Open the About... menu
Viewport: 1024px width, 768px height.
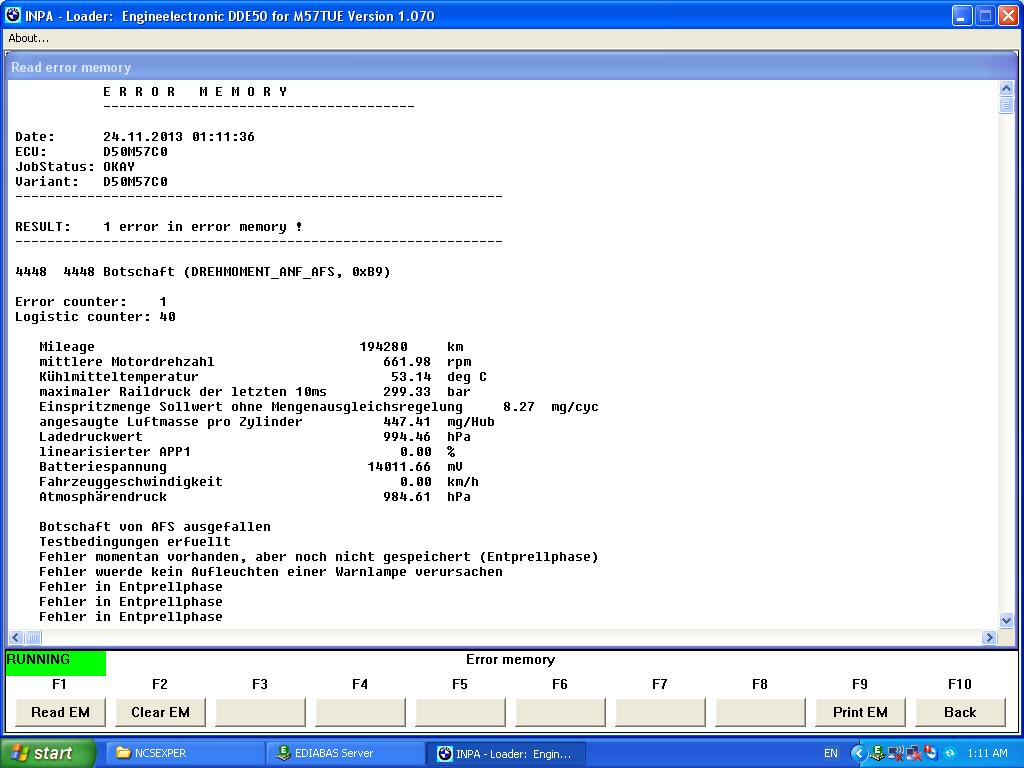28,38
